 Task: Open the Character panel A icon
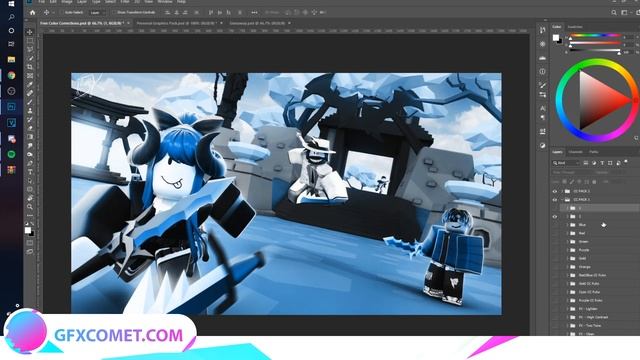tap(542, 108)
